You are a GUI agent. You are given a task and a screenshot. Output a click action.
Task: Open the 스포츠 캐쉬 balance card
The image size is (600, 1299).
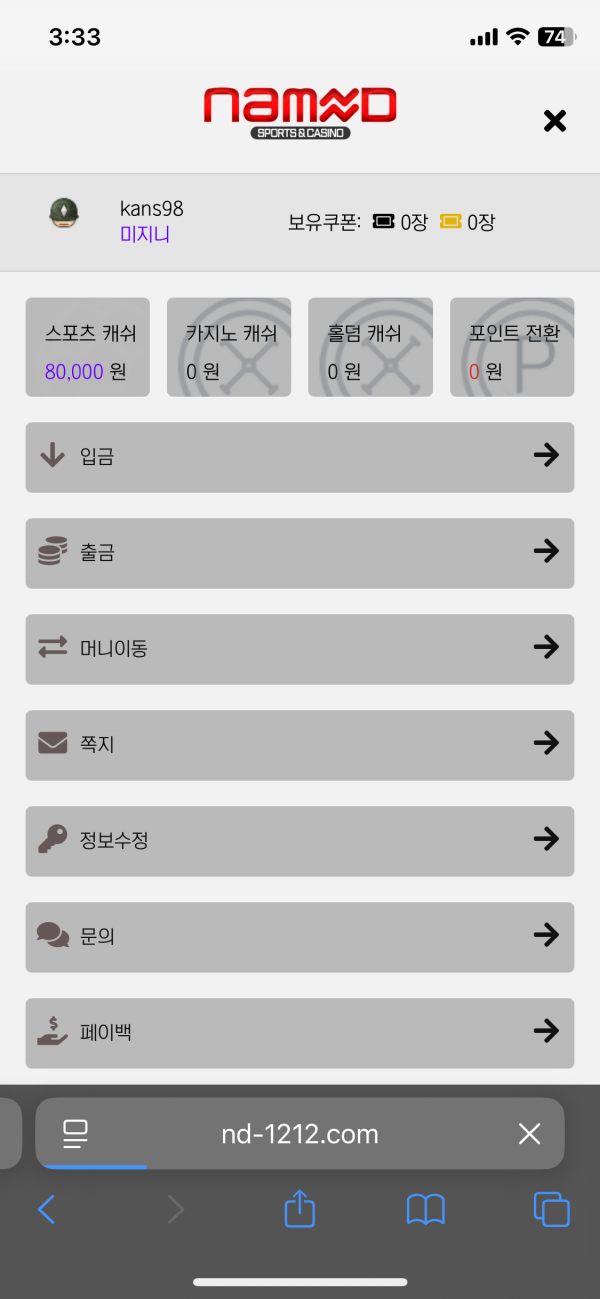tap(88, 347)
